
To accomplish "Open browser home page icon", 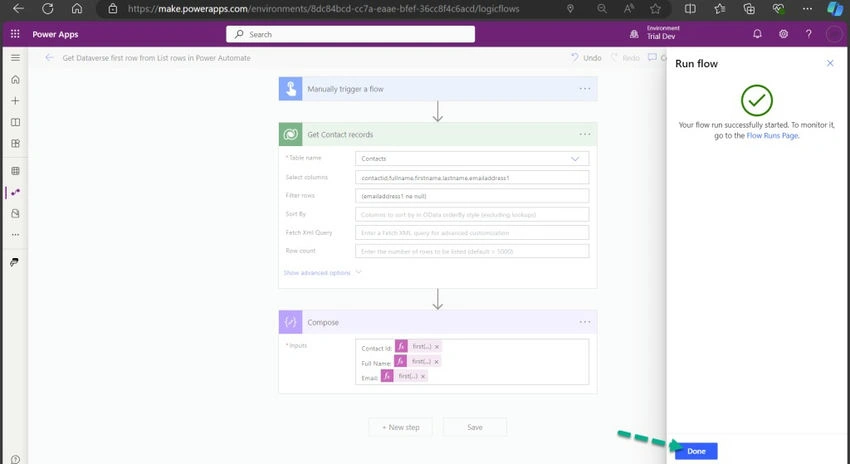I will [77, 9].
